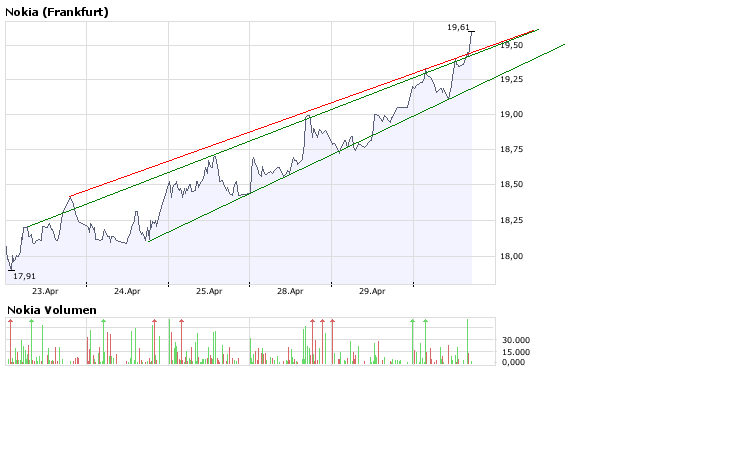Click the 19,00 price axis label
Viewport: 738px width, 475px height.
[x=512, y=114]
